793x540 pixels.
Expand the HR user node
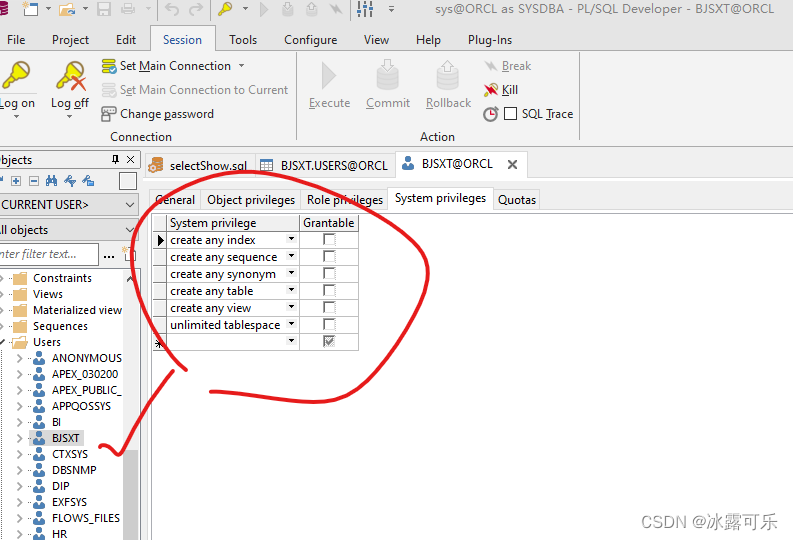(x=19, y=534)
